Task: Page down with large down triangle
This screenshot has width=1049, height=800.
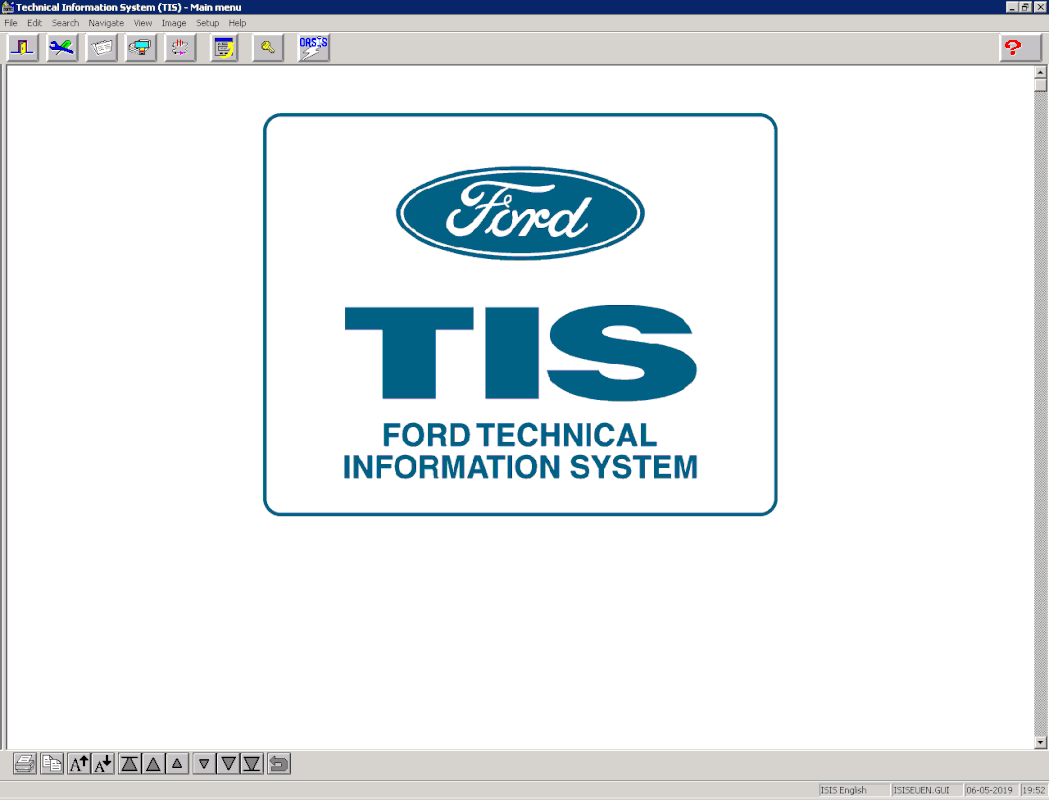Action: 228,763
